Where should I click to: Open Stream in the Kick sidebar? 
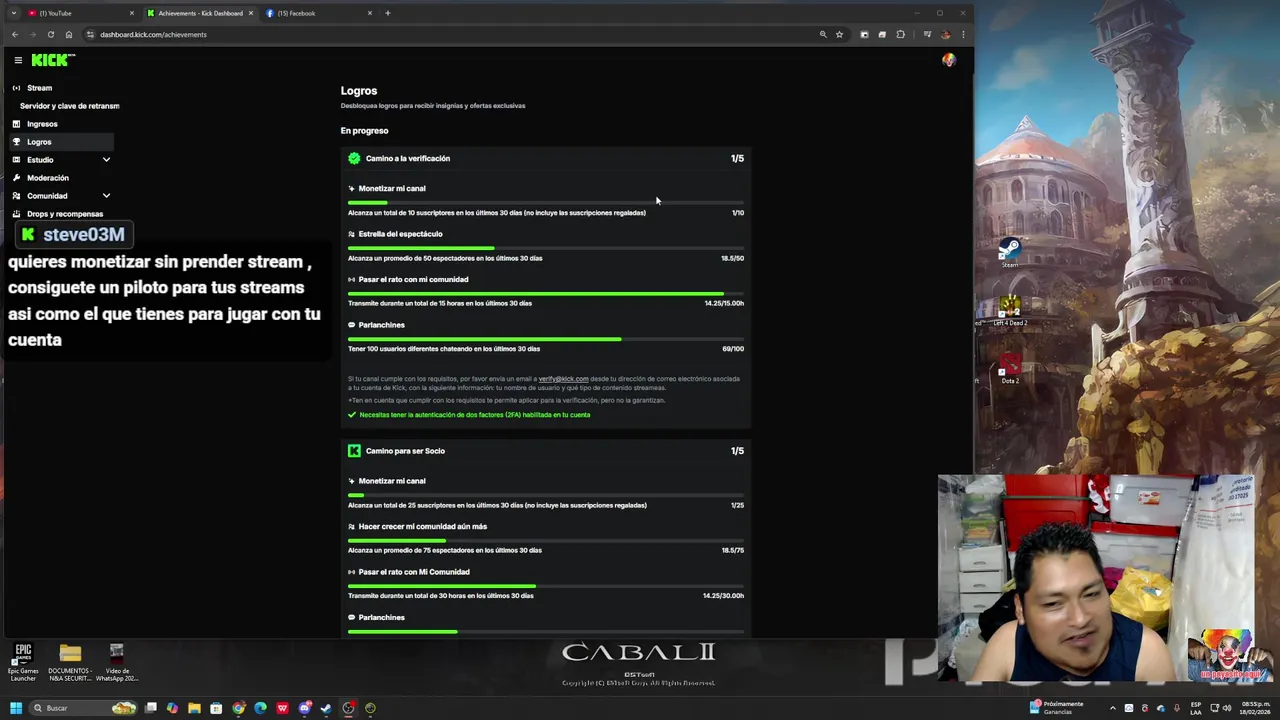click(39, 88)
